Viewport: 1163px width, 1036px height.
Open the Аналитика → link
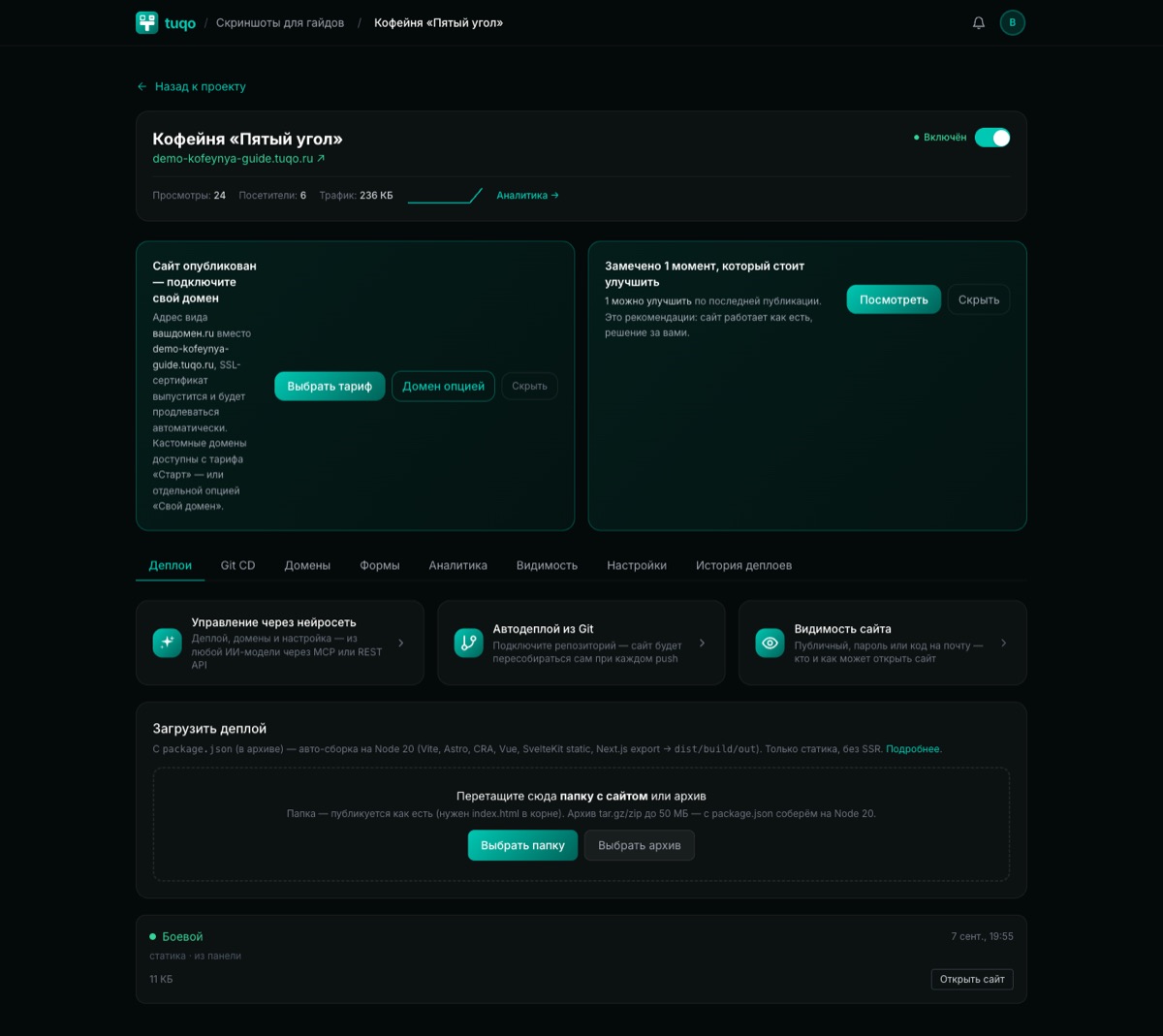pos(527,196)
